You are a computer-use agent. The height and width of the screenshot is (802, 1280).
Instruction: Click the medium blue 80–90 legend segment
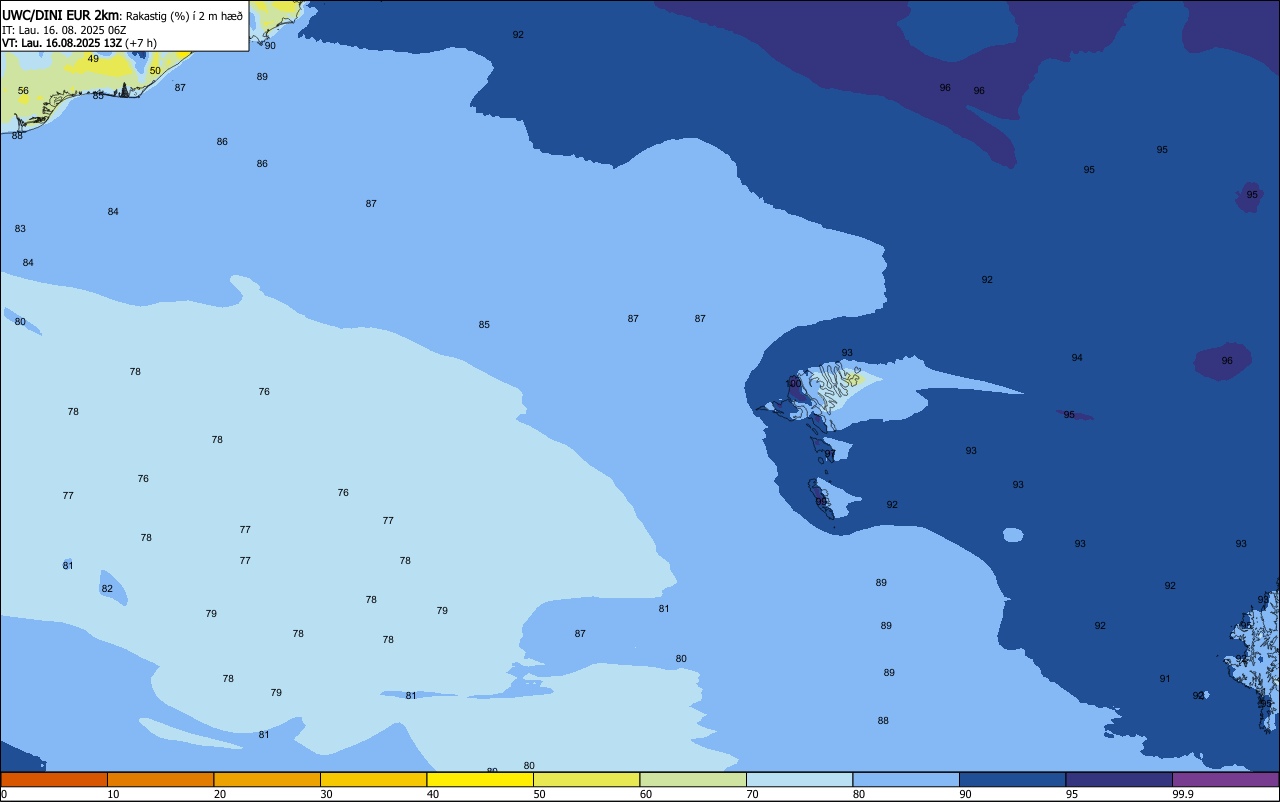(906, 779)
